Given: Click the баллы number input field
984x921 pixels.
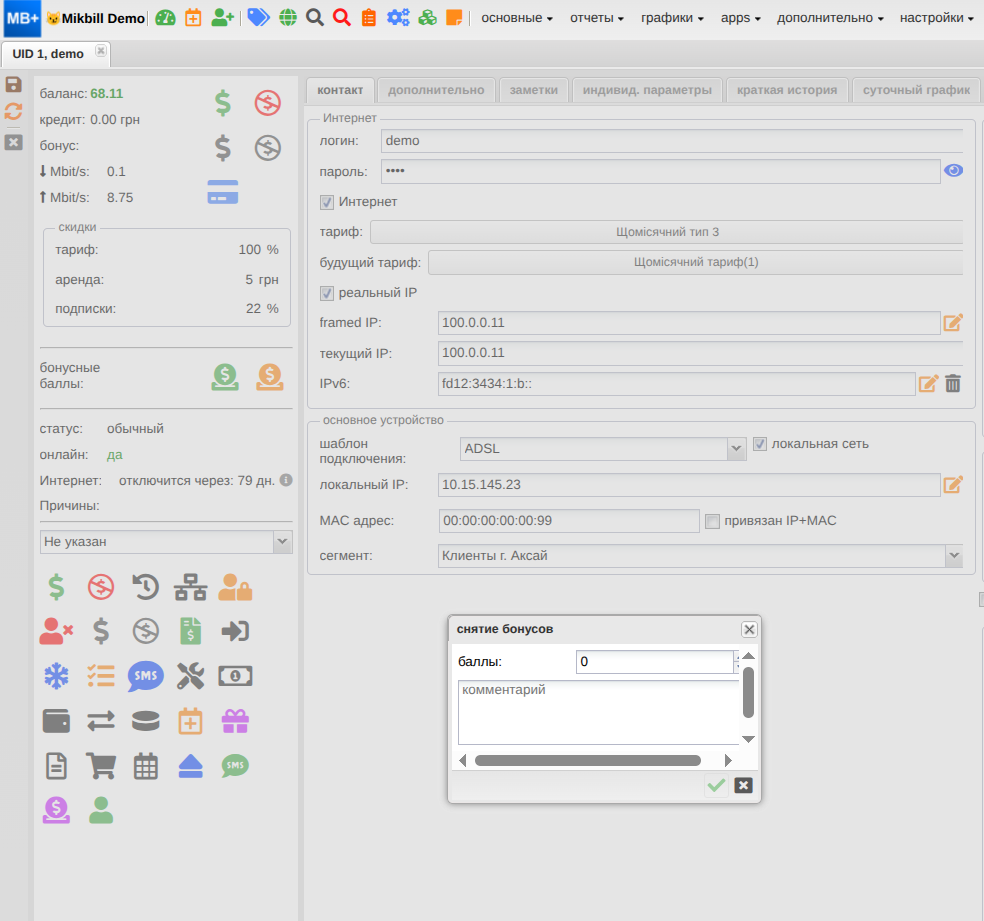Looking at the screenshot, I should [x=655, y=661].
